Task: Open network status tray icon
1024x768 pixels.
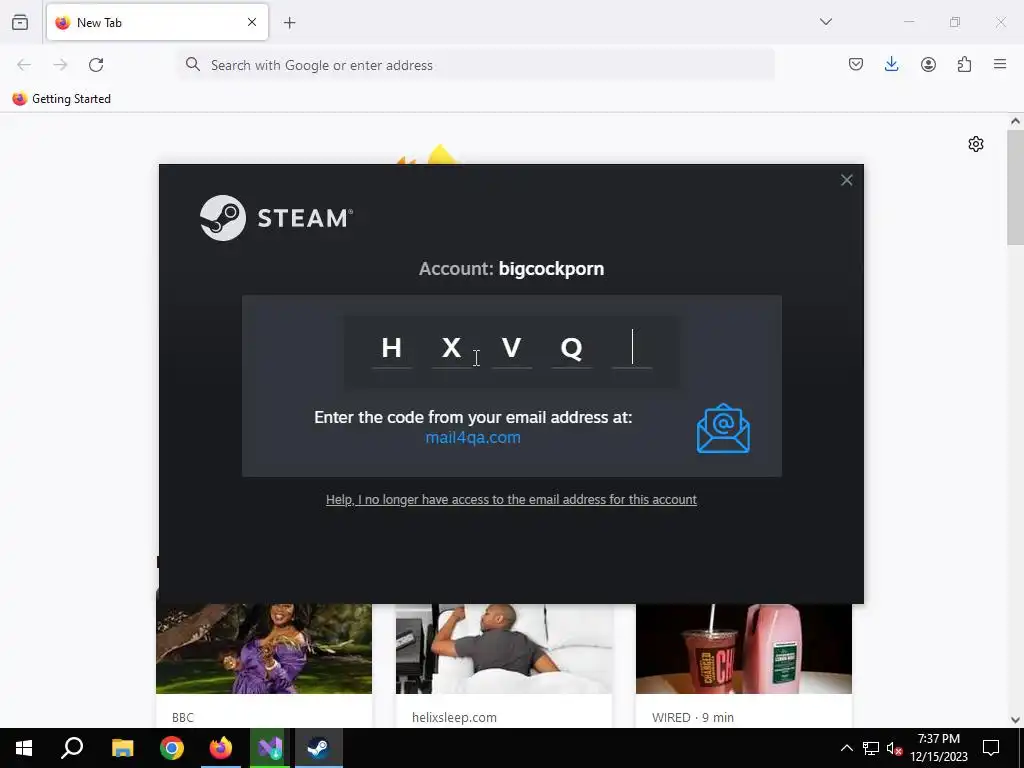Action: coord(871,748)
